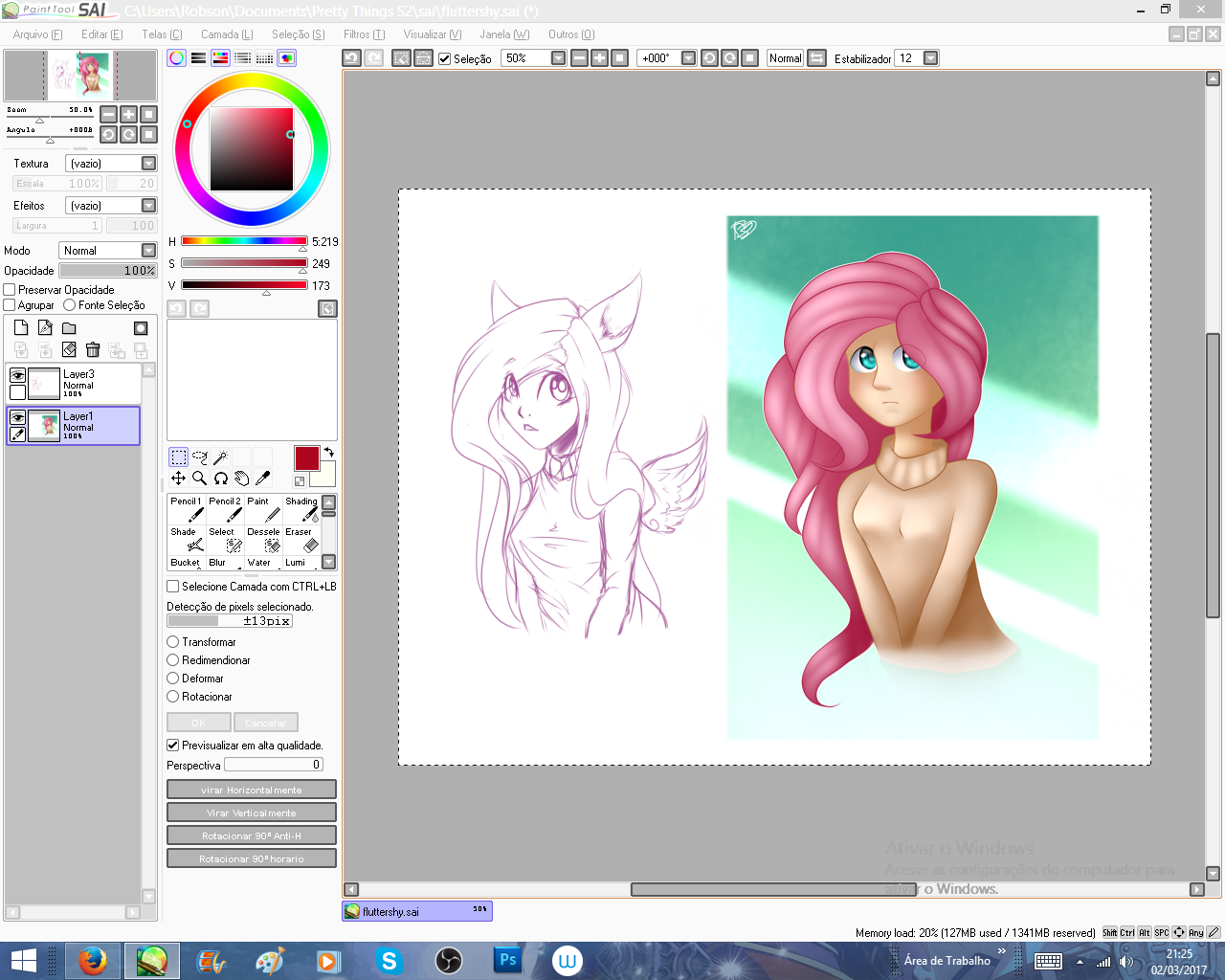The width and height of the screenshot is (1225, 980).
Task: Click the red foreground color swatch
Action: pyautogui.click(x=306, y=458)
